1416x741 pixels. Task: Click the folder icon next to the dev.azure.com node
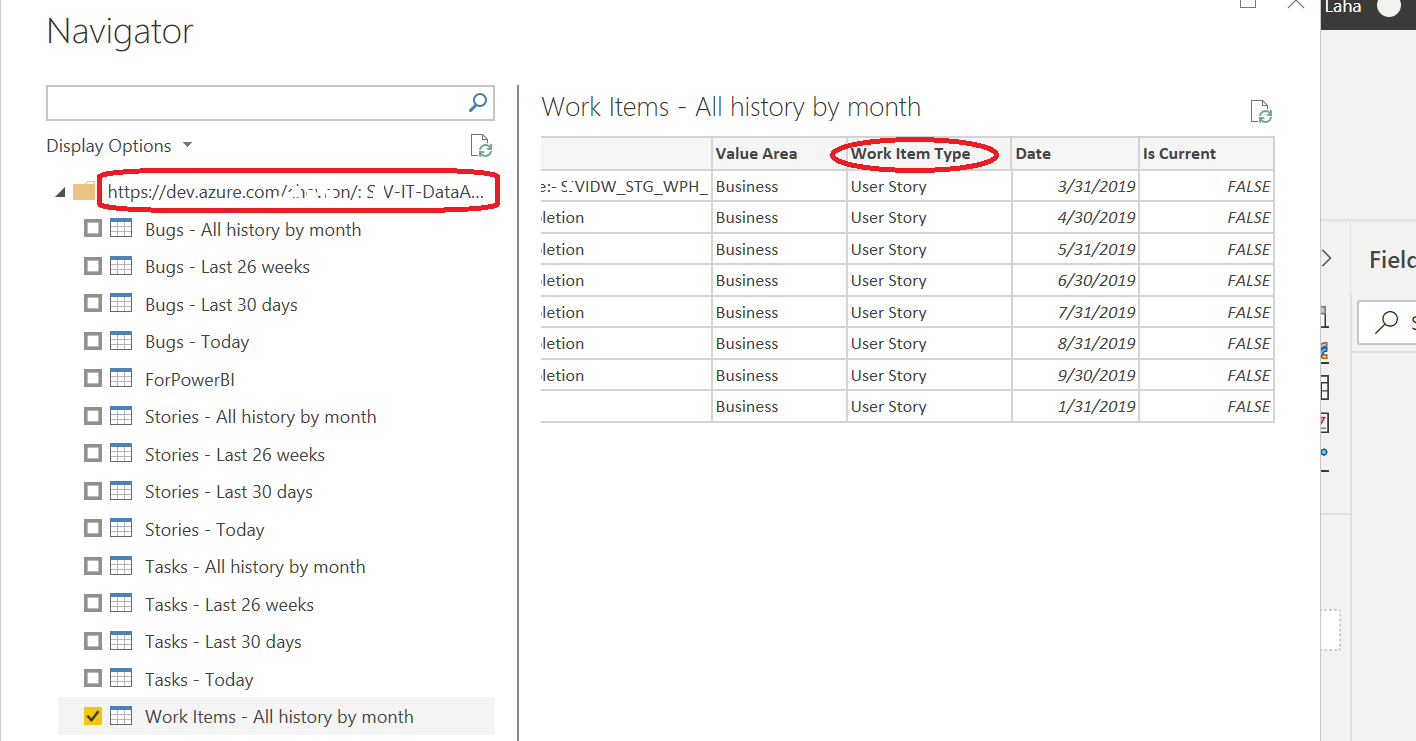pyautogui.click(x=83, y=190)
